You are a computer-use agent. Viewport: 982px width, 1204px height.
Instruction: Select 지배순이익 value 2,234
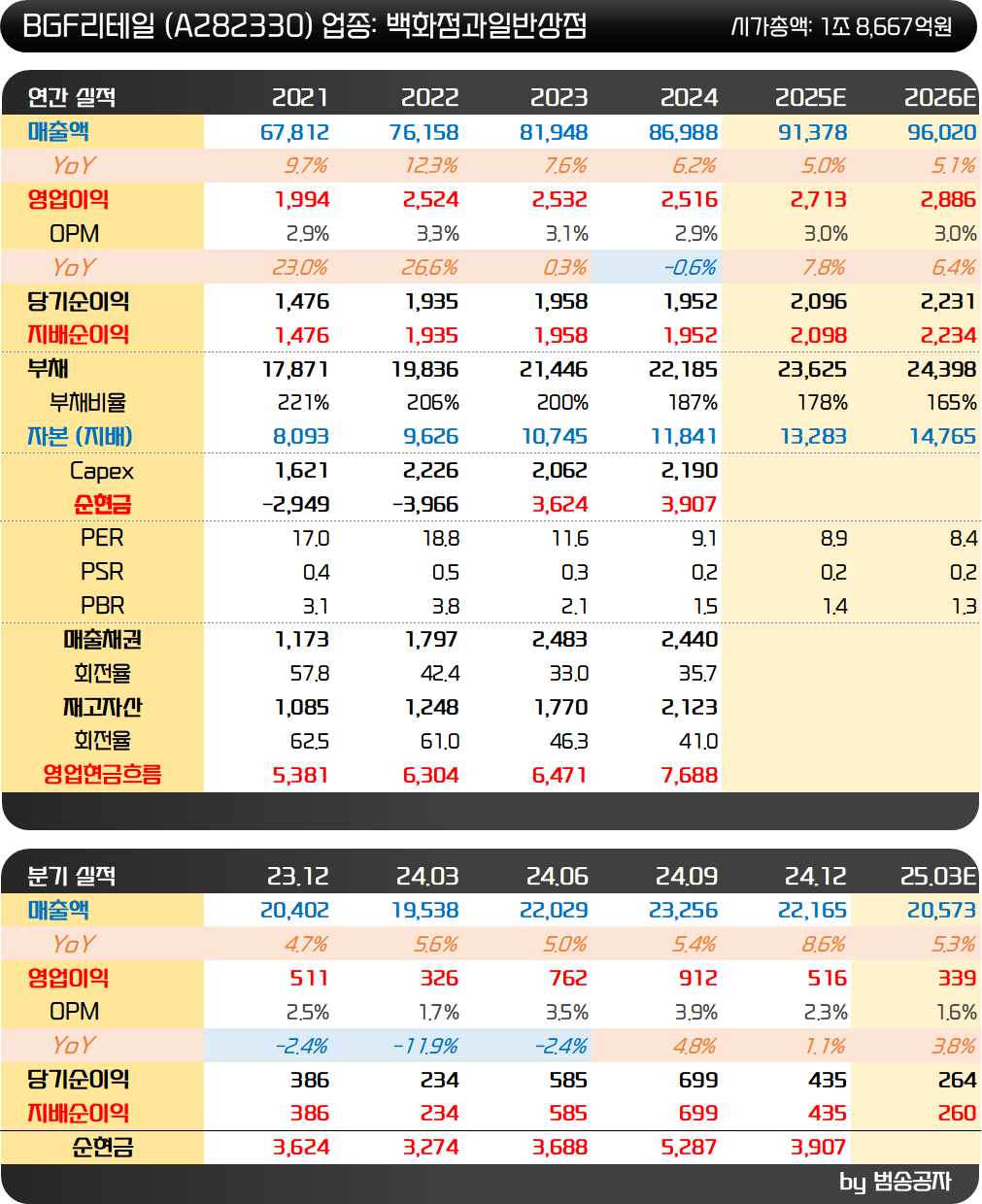949,335
